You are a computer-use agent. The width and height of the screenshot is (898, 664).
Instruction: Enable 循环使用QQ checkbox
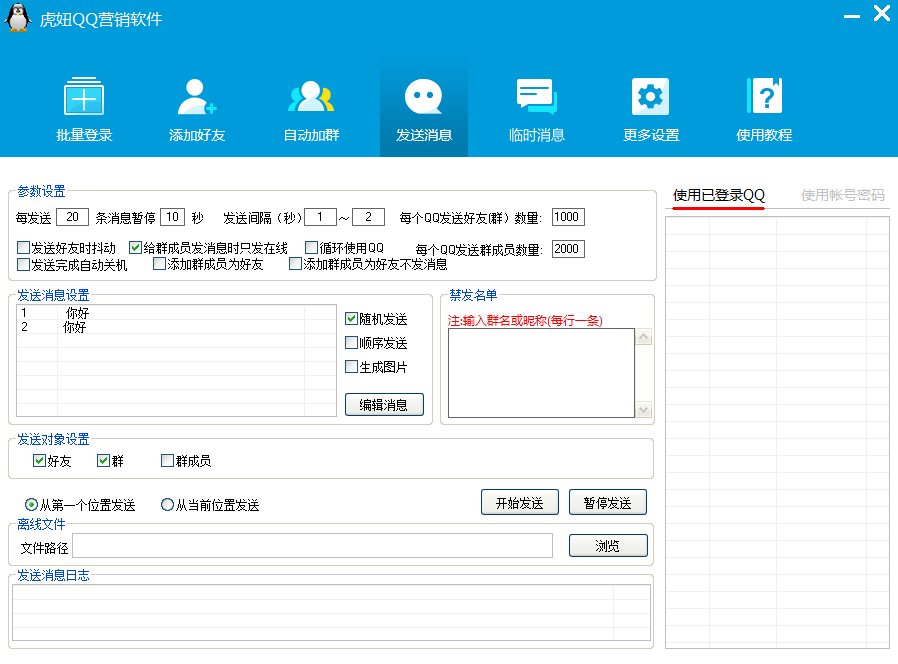312,247
